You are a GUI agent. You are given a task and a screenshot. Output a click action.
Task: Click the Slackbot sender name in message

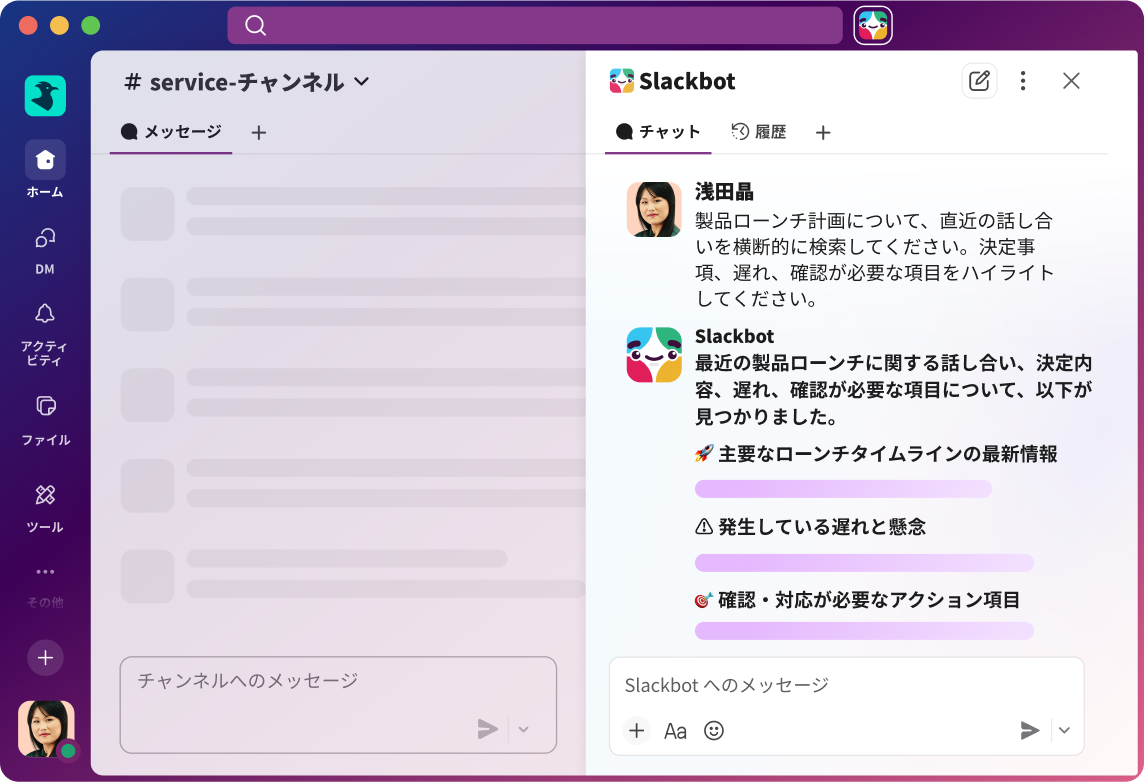pos(734,336)
